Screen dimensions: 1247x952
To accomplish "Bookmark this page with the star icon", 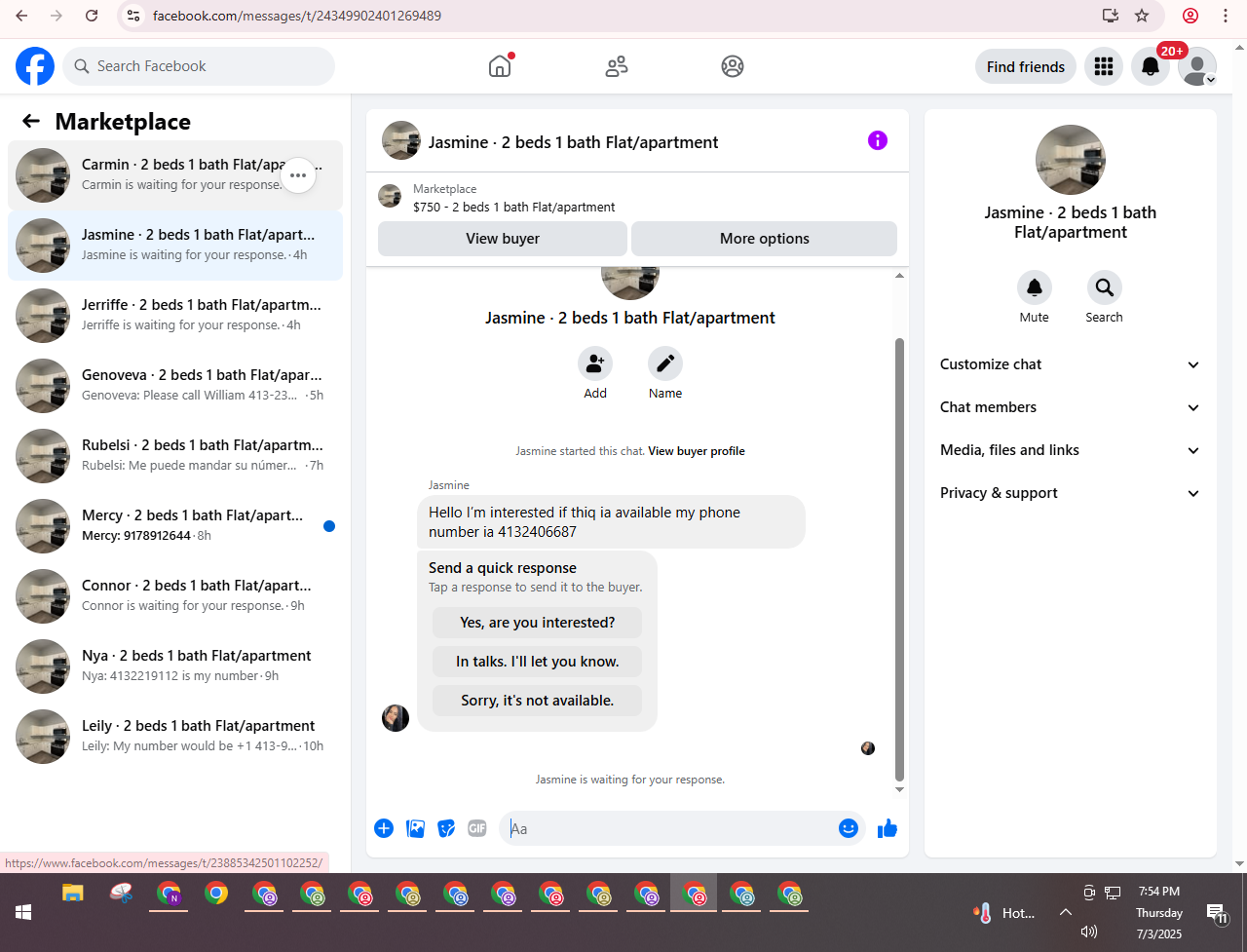I will click(x=1142, y=16).
